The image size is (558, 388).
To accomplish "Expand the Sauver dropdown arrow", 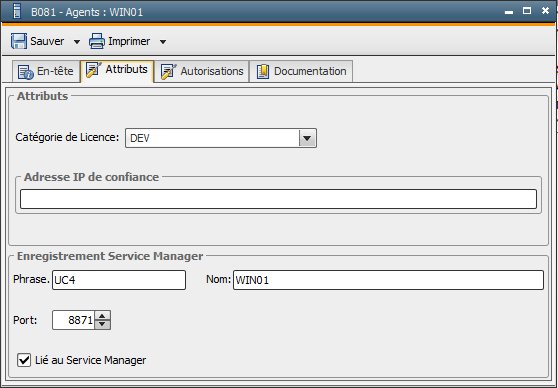I will (x=77, y=42).
